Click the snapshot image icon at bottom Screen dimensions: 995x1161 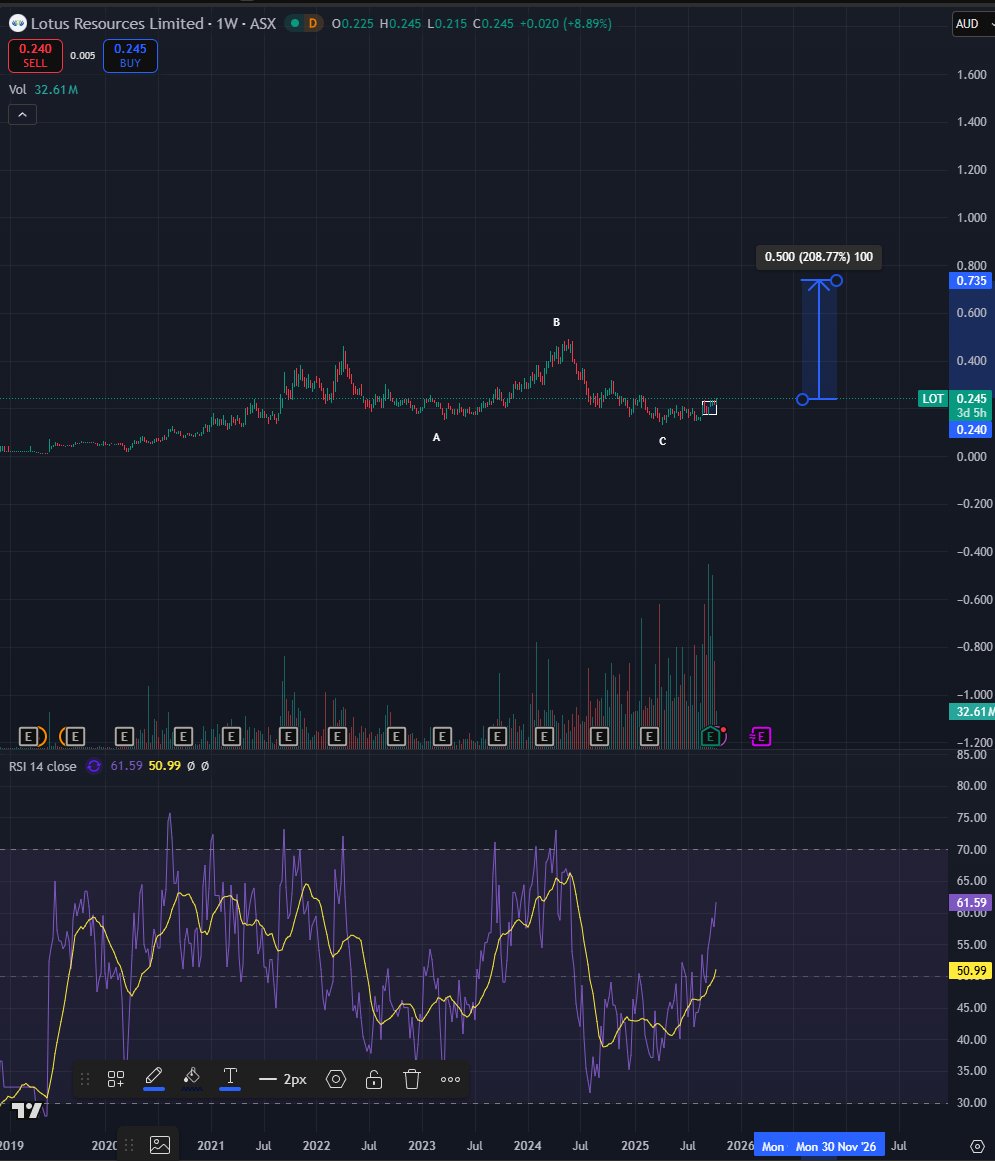point(160,1145)
